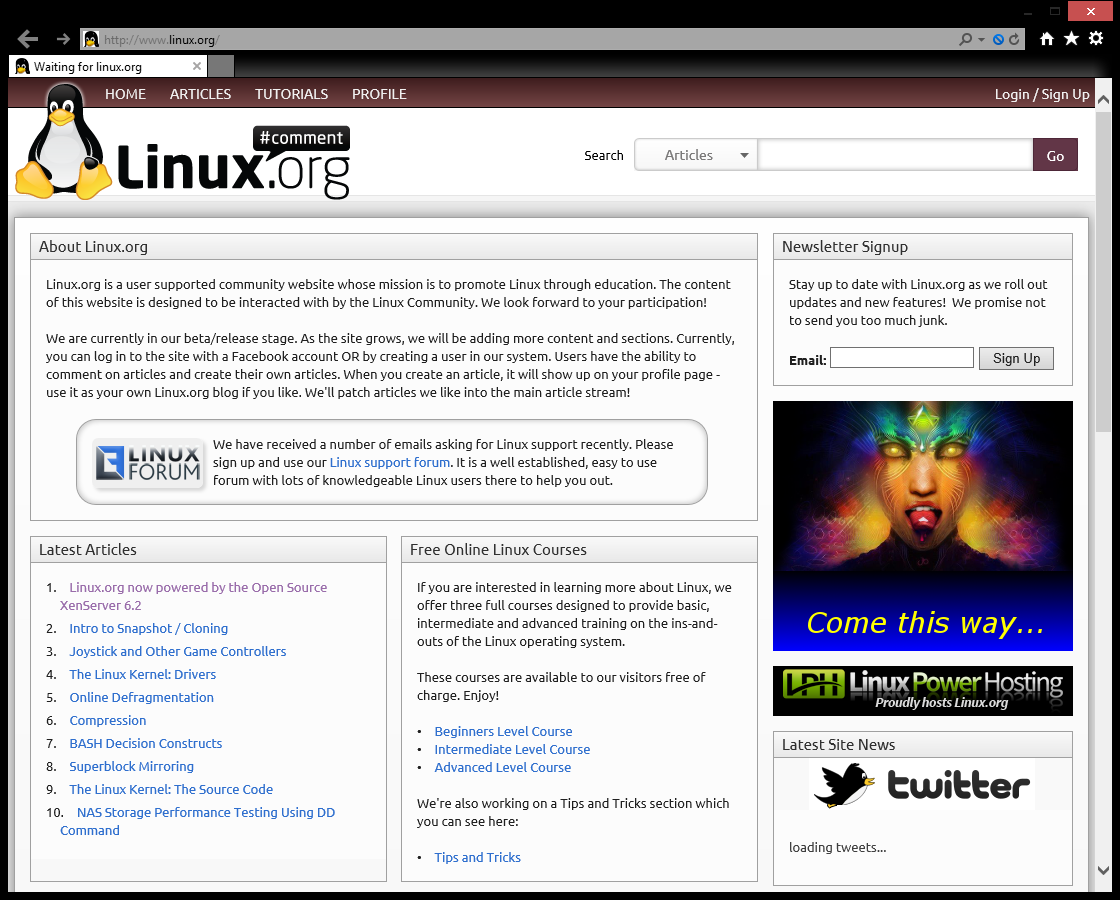1120x900 pixels.
Task: Click the newsletter Email input field
Action: [x=901, y=358]
